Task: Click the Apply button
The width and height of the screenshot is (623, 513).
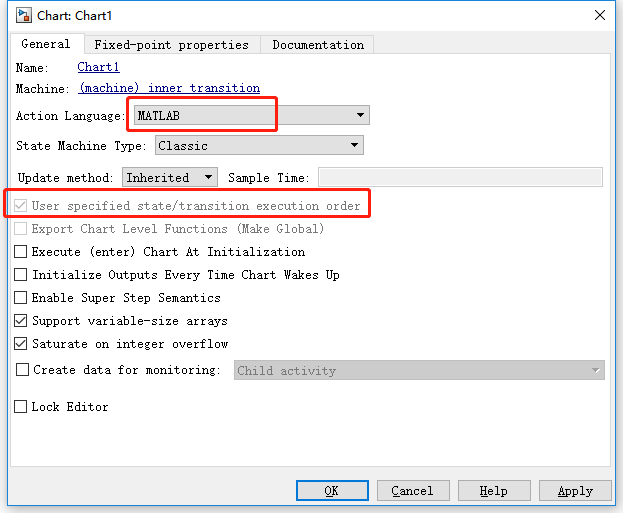Action: click(575, 491)
